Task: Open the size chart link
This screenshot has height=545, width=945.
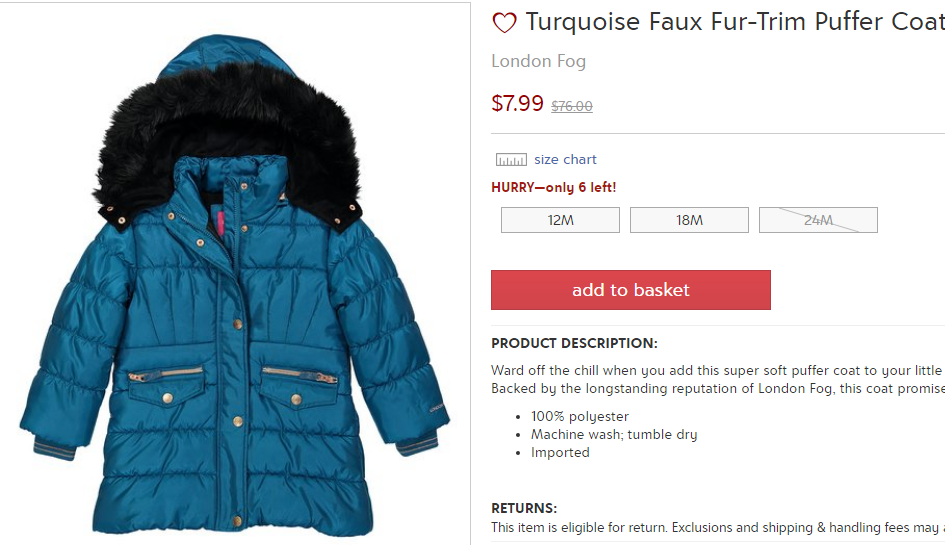Action: pyautogui.click(x=565, y=160)
